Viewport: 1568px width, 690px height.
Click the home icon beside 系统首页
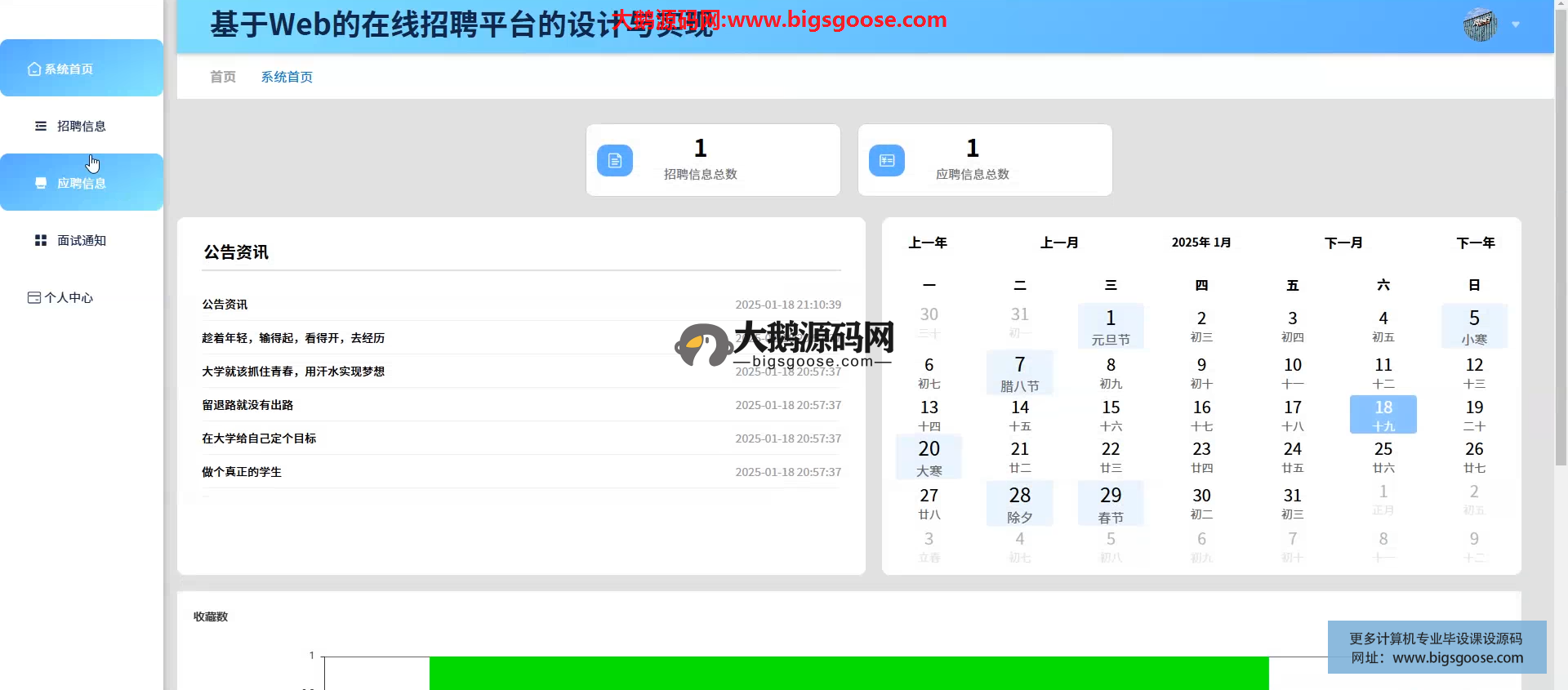pos(33,69)
